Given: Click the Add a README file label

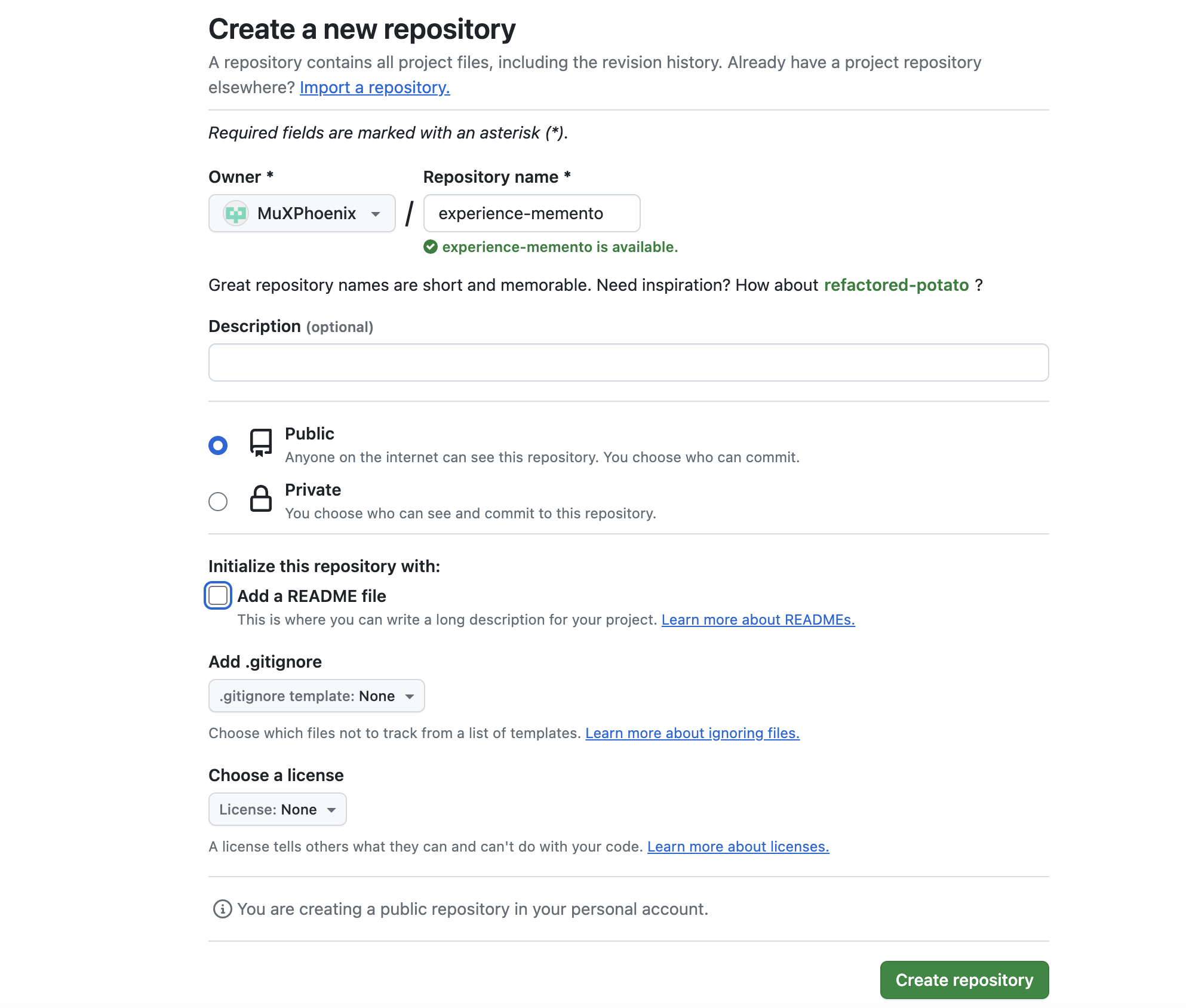Looking at the screenshot, I should (312, 596).
